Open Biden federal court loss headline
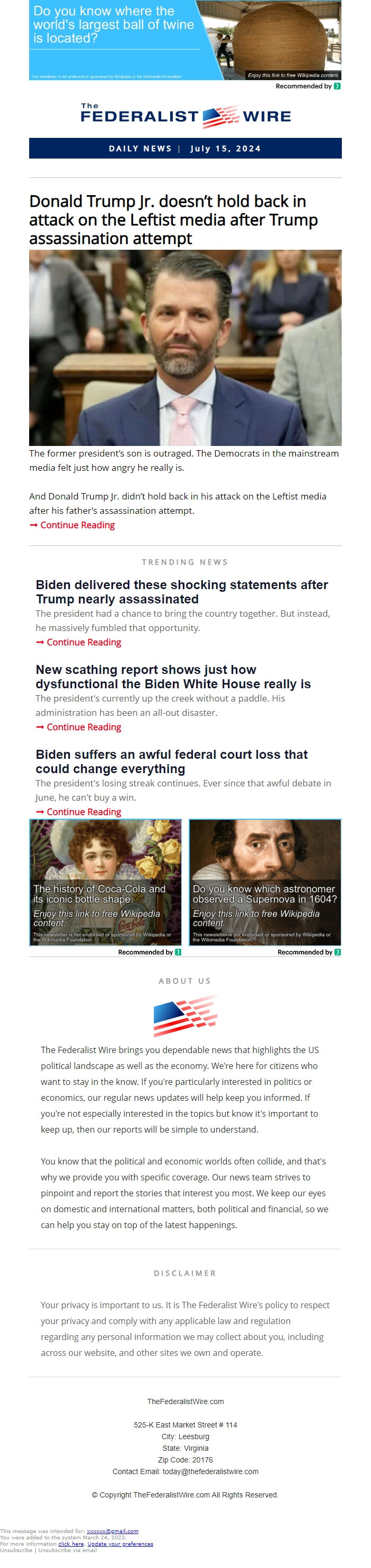 tap(172, 761)
